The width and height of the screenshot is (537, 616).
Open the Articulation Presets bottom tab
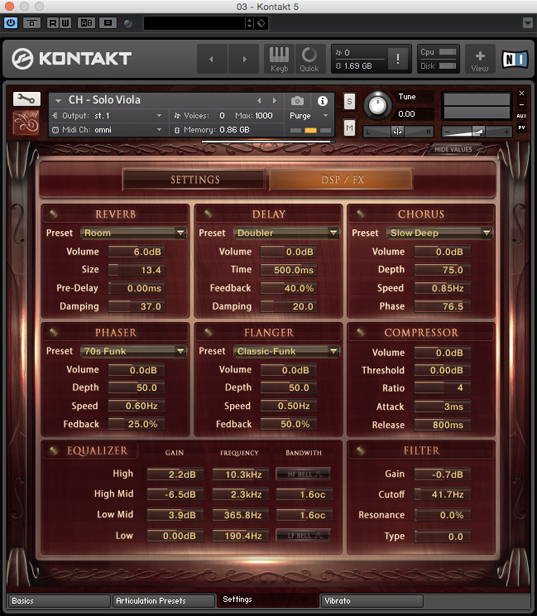click(x=164, y=601)
